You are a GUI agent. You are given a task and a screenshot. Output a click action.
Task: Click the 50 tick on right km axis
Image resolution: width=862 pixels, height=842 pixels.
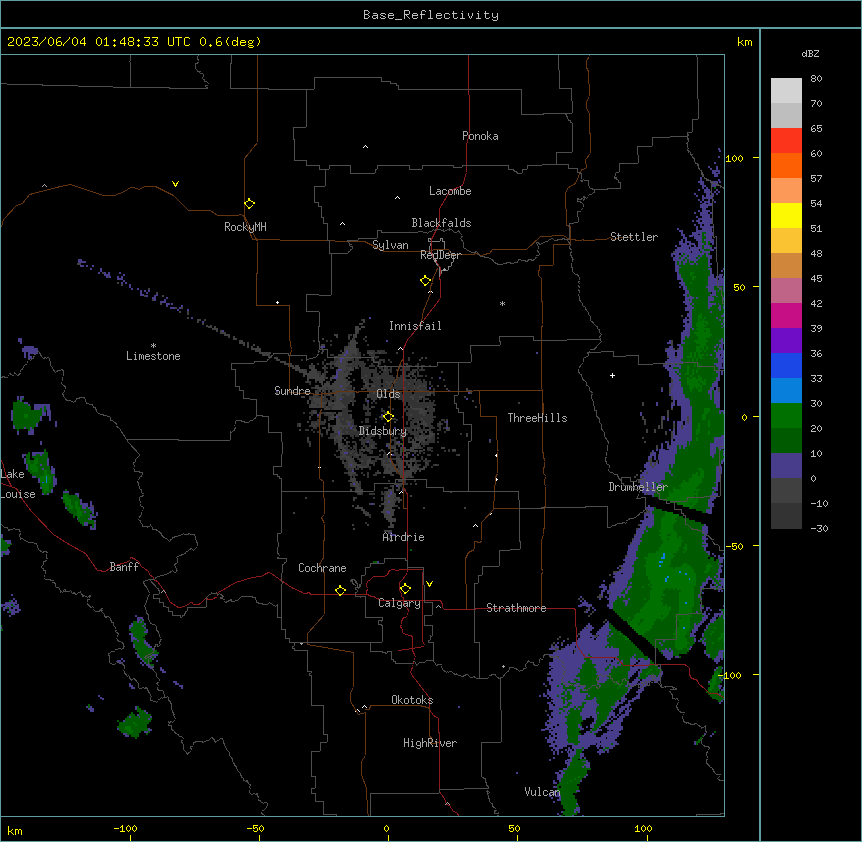(739, 287)
